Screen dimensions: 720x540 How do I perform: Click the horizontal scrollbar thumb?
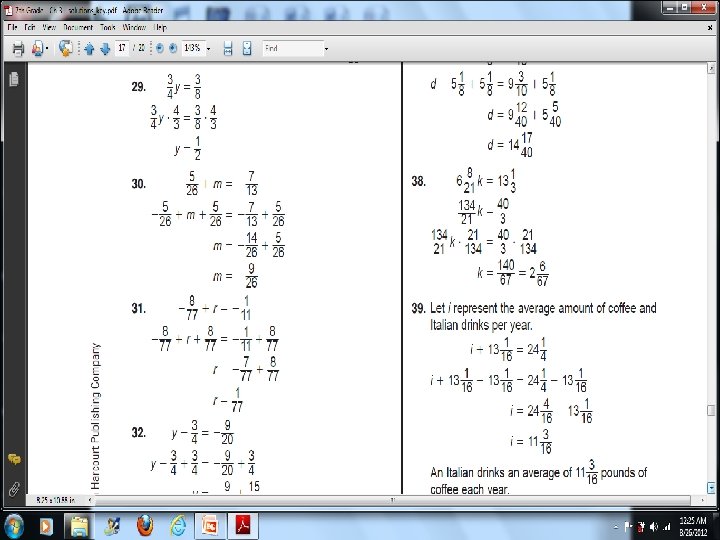pos(393,500)
